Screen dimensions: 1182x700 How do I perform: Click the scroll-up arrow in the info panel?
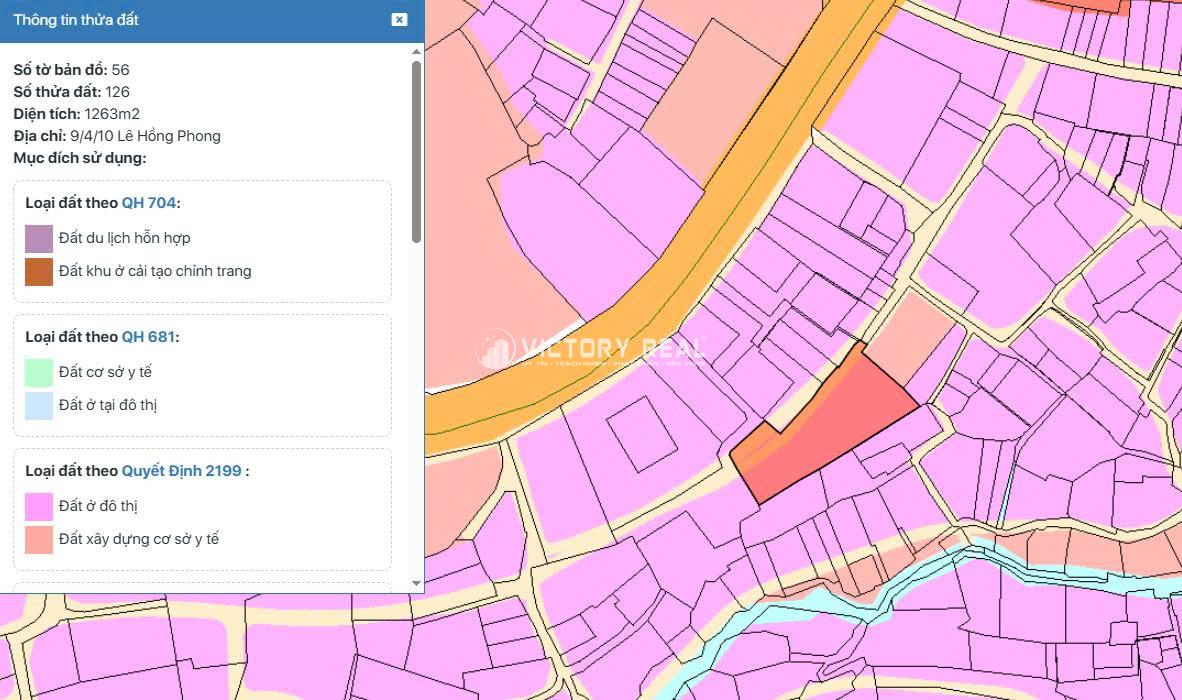[x=416, y=52]
